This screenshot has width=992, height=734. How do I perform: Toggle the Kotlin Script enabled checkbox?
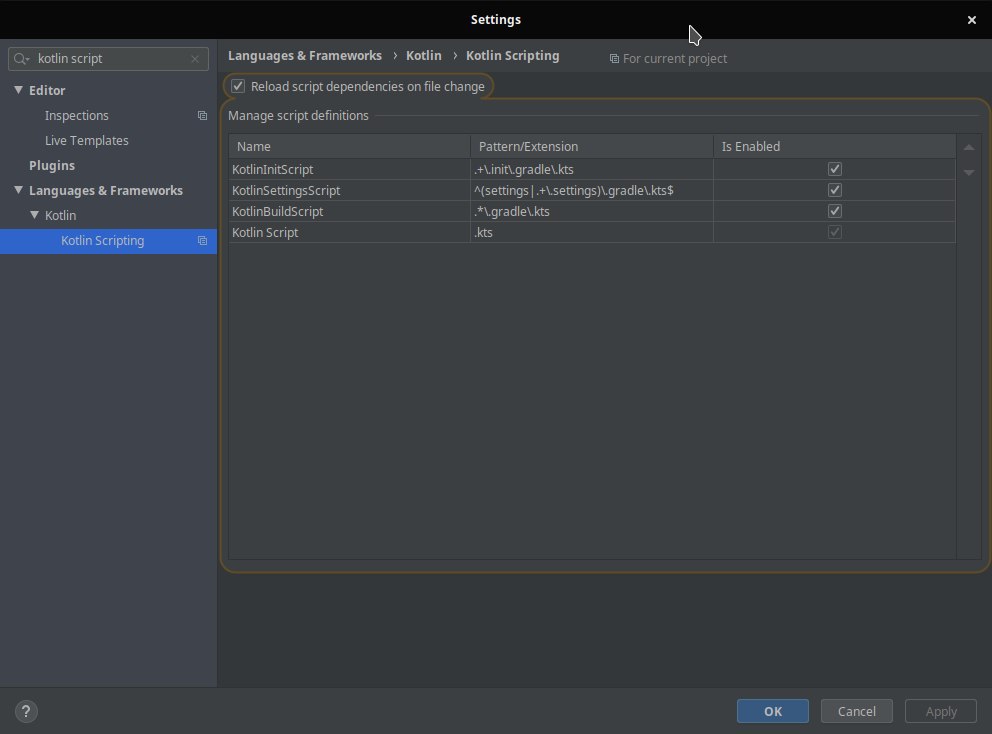[x=834, y=232]
